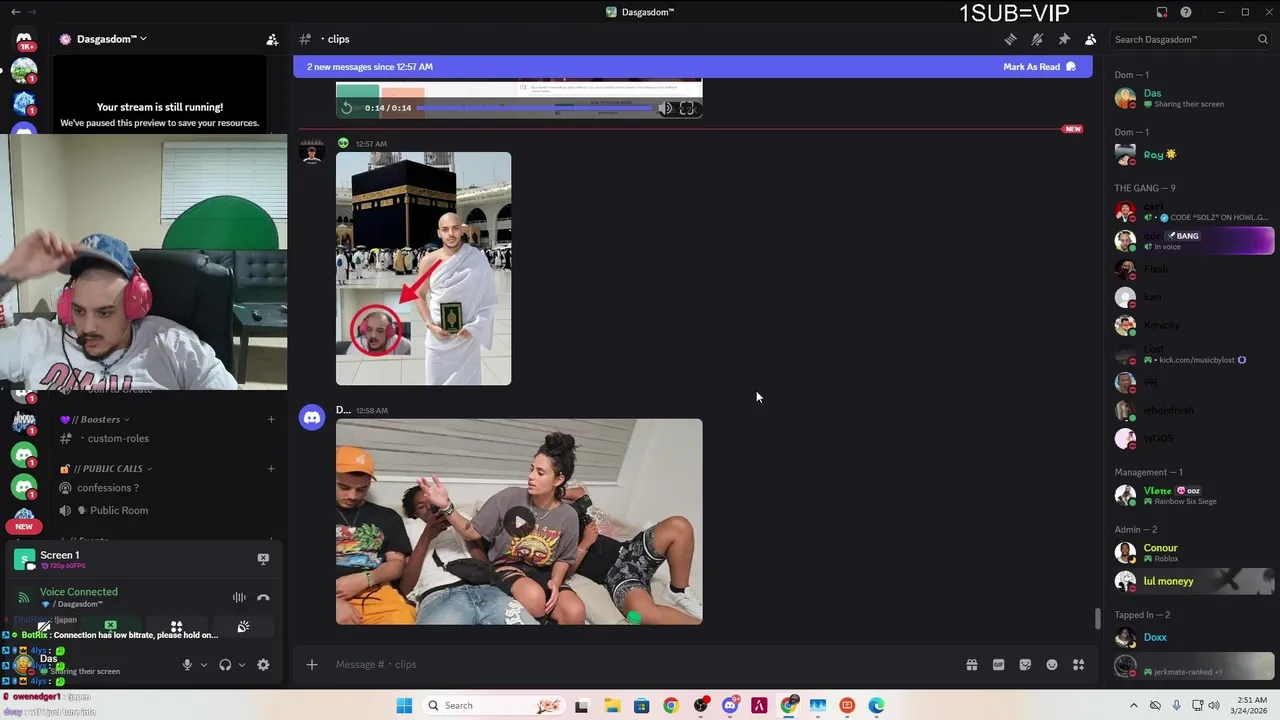The height and width of the screenshot is (720, 1280).
Task: Open the GIF picker
Action: (x=998, y=665)
